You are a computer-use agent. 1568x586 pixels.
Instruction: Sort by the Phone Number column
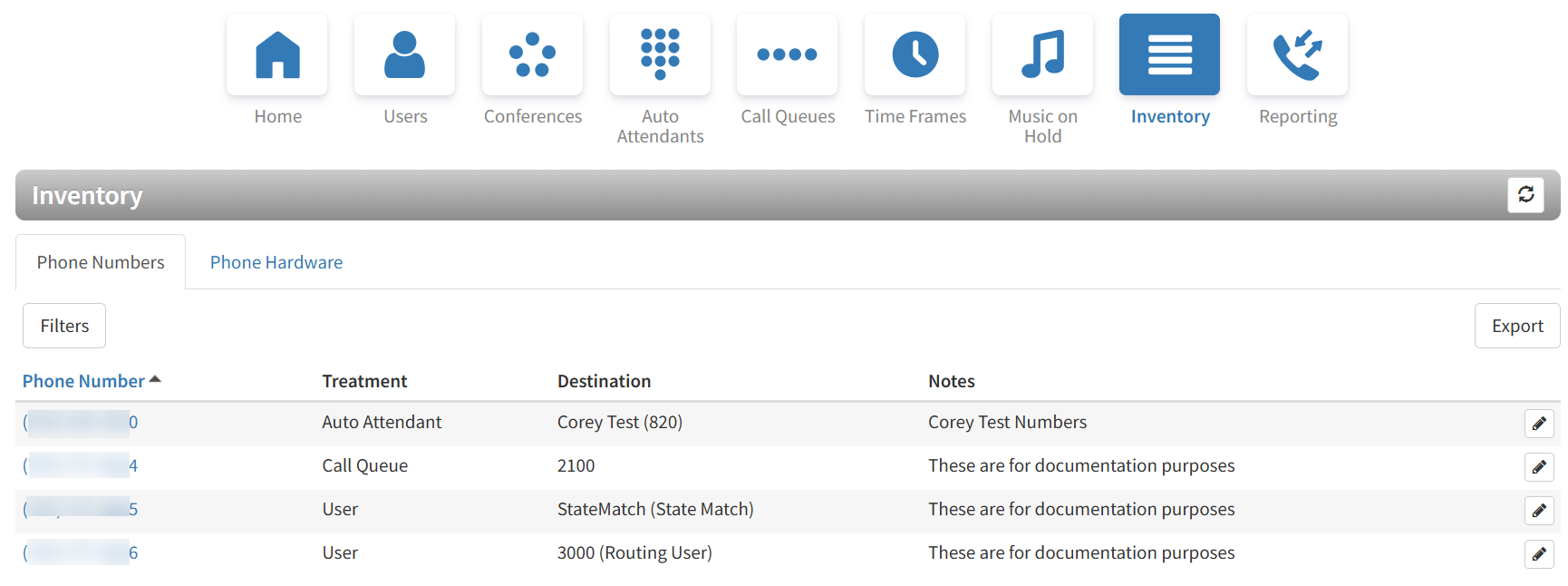(x=84, y=382)
